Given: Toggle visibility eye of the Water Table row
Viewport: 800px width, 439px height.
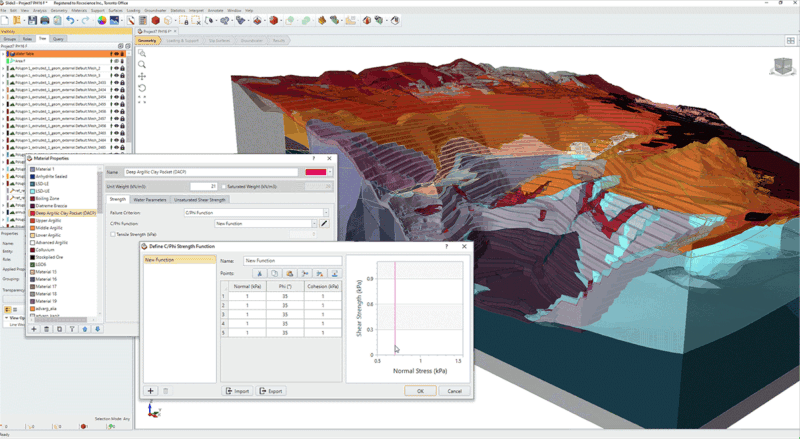Looking at the screenshot, I should [x=116, y=54].
